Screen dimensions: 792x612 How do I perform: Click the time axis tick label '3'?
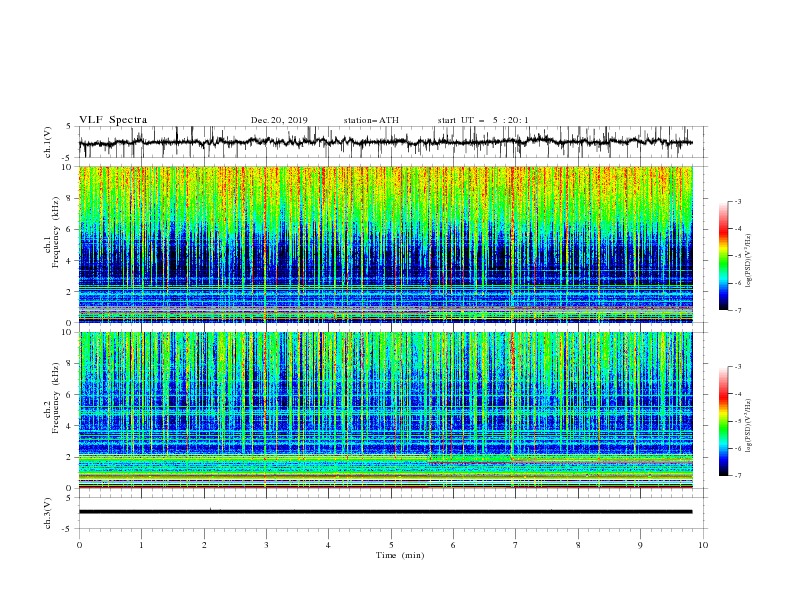266,545
